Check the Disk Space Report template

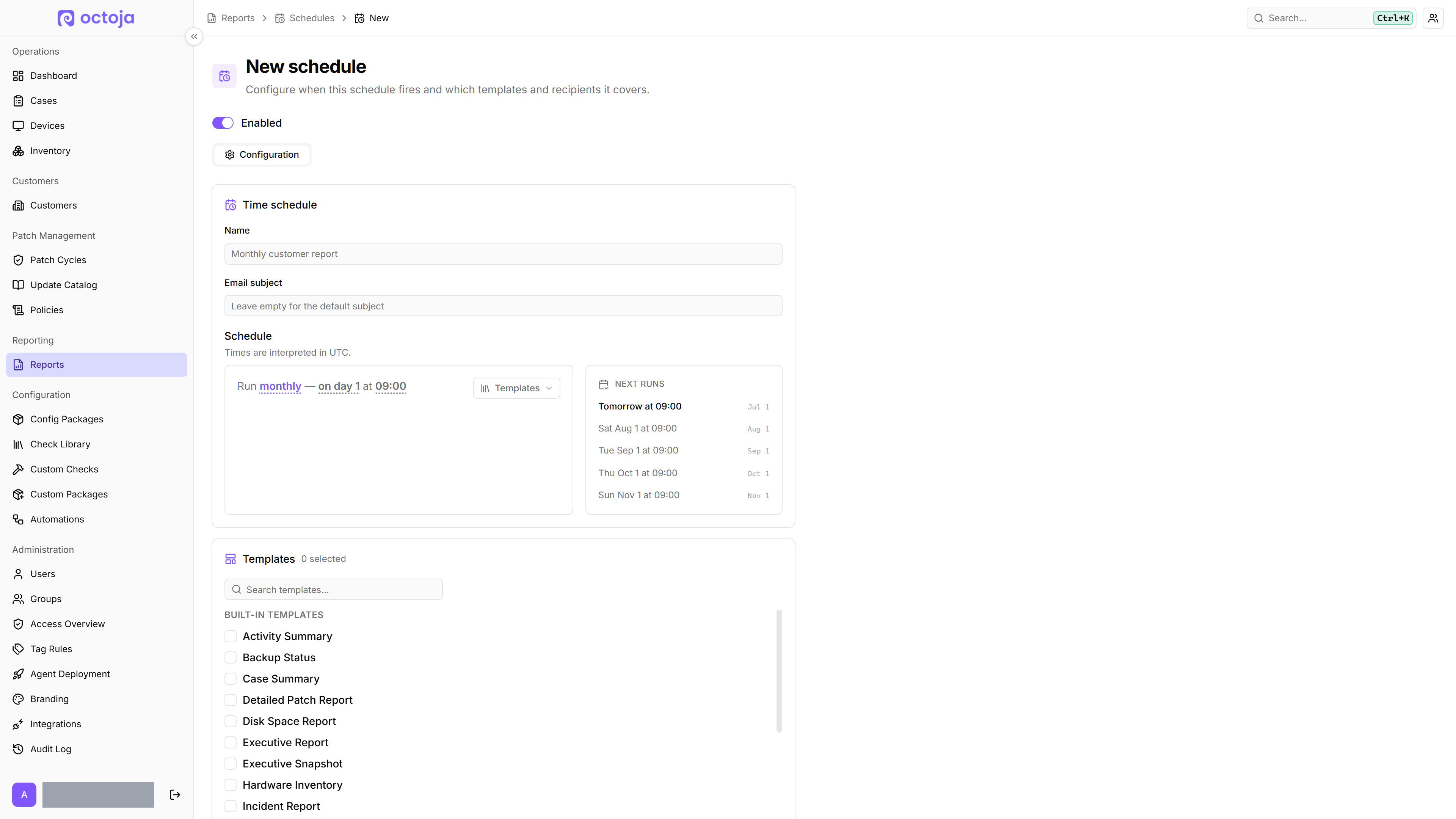tap(231, 721)
